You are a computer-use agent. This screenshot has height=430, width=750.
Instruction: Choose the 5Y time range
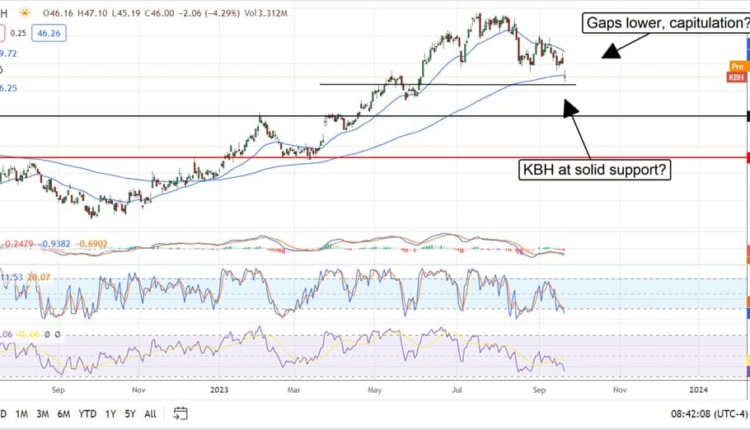click(129, 413)
